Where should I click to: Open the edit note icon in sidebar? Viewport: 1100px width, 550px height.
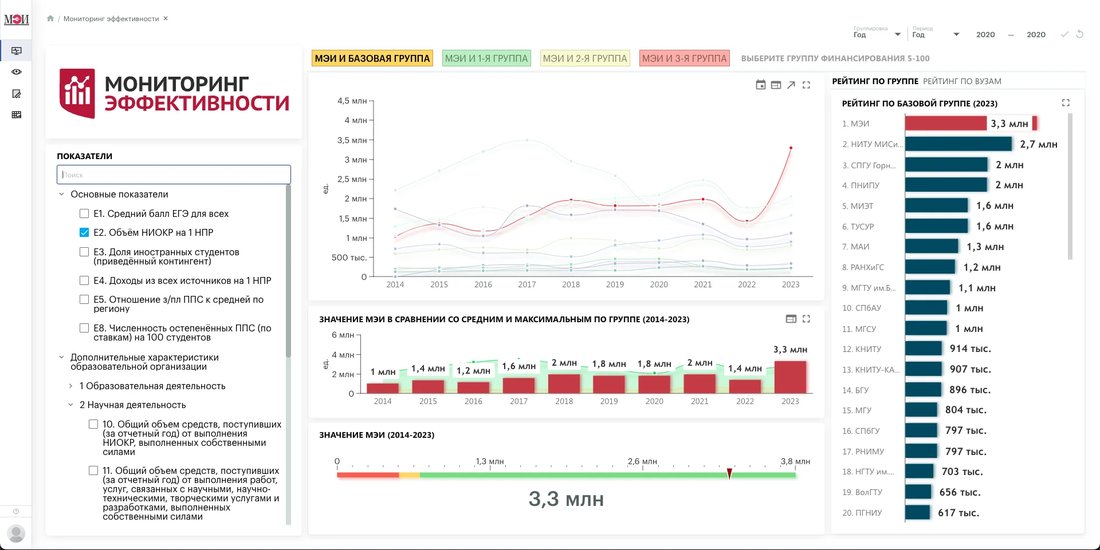[16, 93]
